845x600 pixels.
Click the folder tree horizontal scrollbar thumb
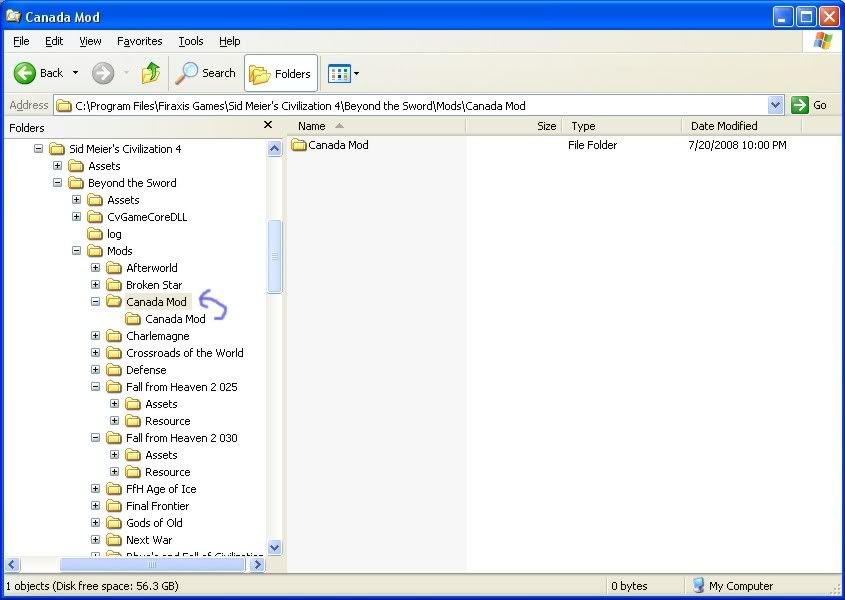(x=153, y=564)
